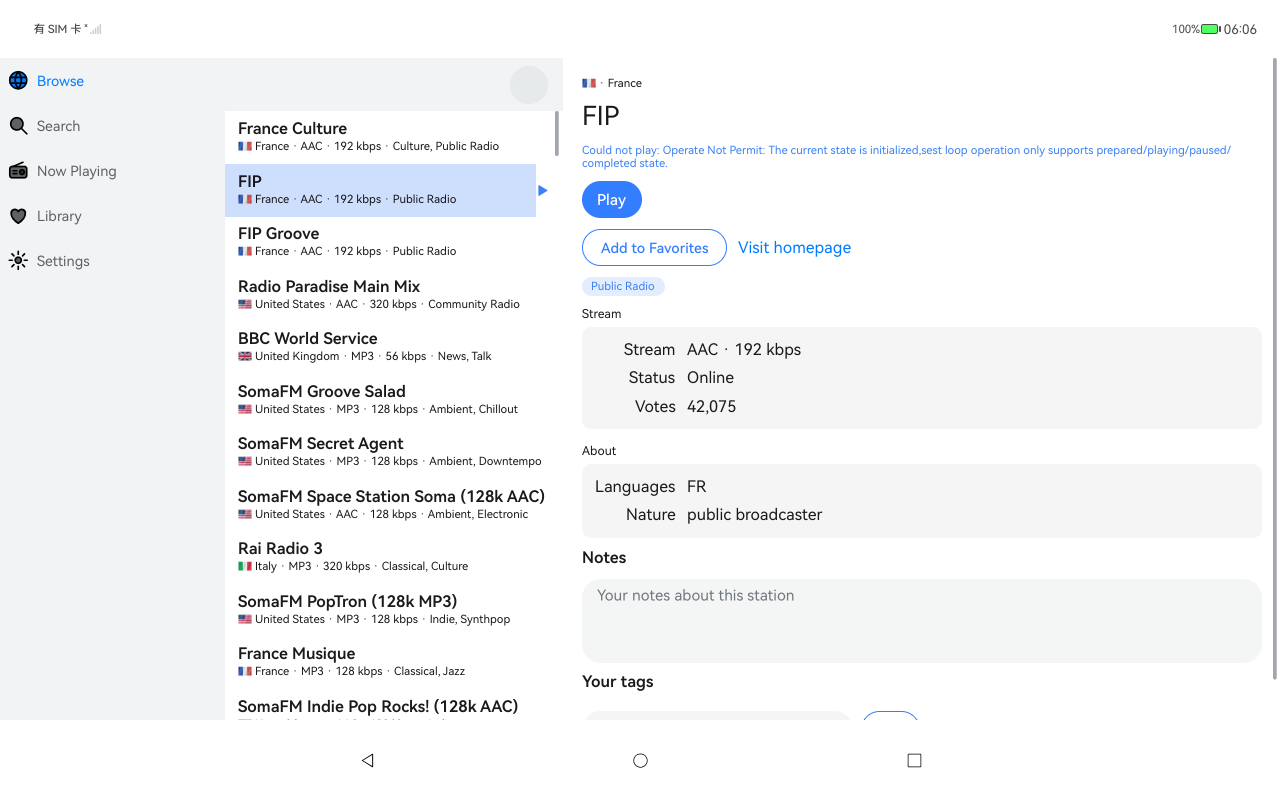
Task: Click the Status value 'Online'
Action: click(x=710, y=378)
